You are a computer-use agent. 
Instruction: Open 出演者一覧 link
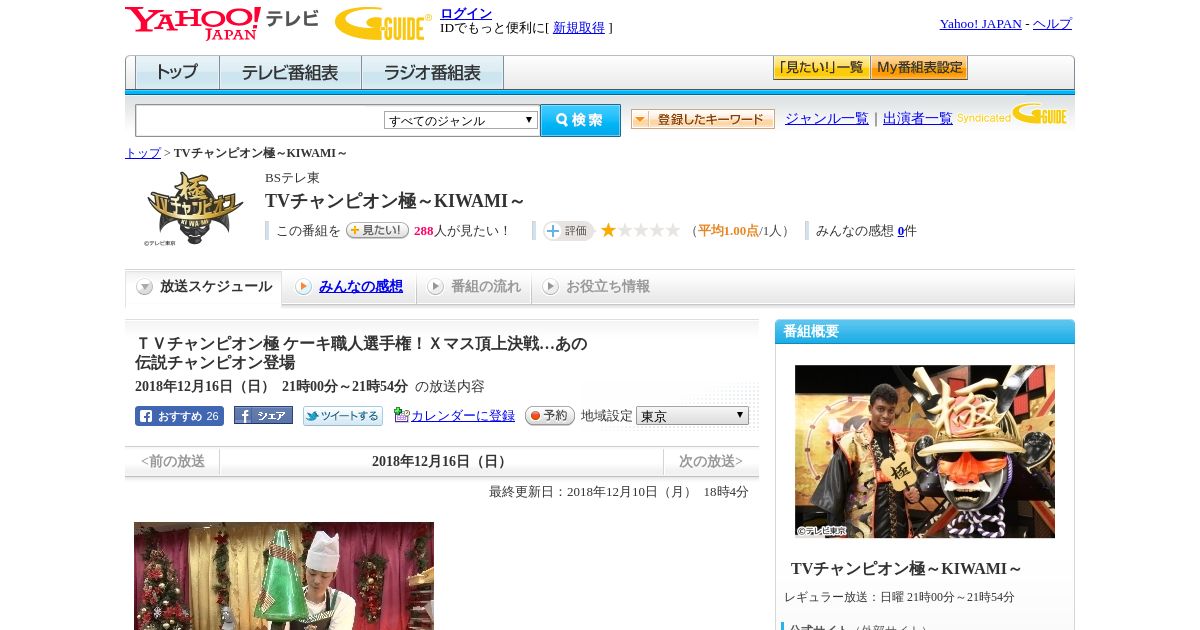[918, 119]
